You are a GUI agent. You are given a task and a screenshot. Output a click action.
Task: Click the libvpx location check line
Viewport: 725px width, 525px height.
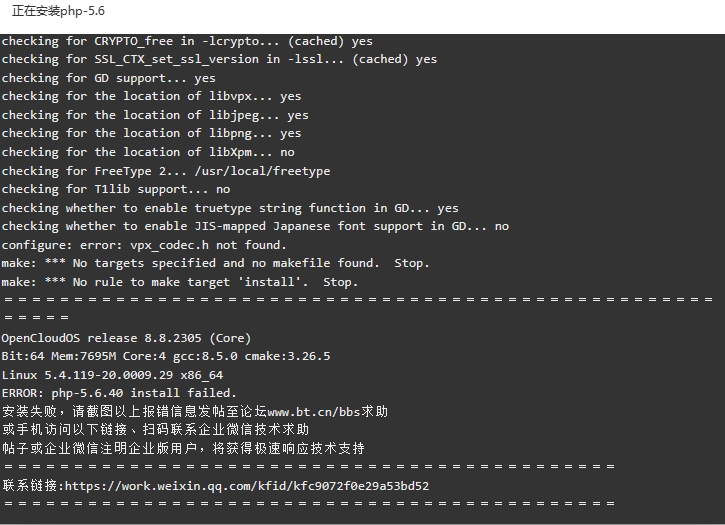[x=151, y=96]
